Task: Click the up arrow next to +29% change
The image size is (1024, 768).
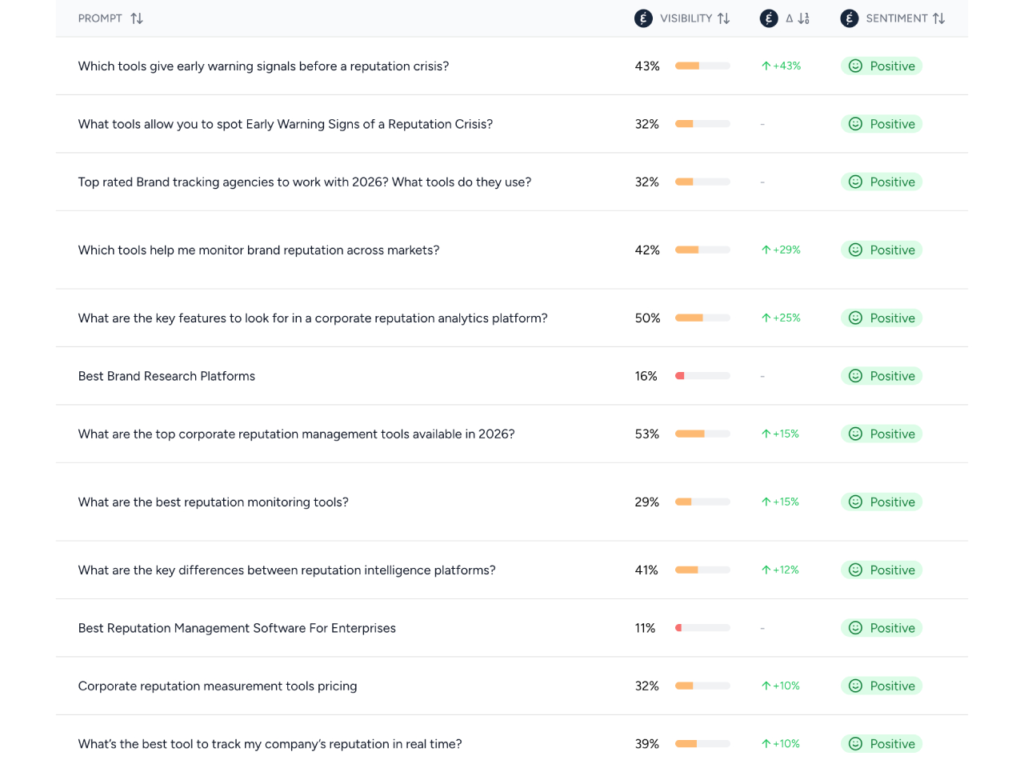Action: (x=766, y=250)
